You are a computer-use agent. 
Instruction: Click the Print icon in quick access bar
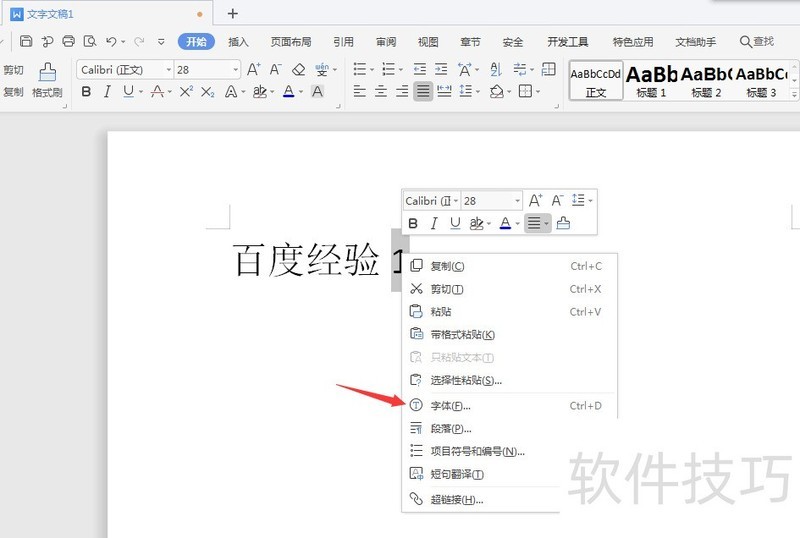(x=68, y=41)
